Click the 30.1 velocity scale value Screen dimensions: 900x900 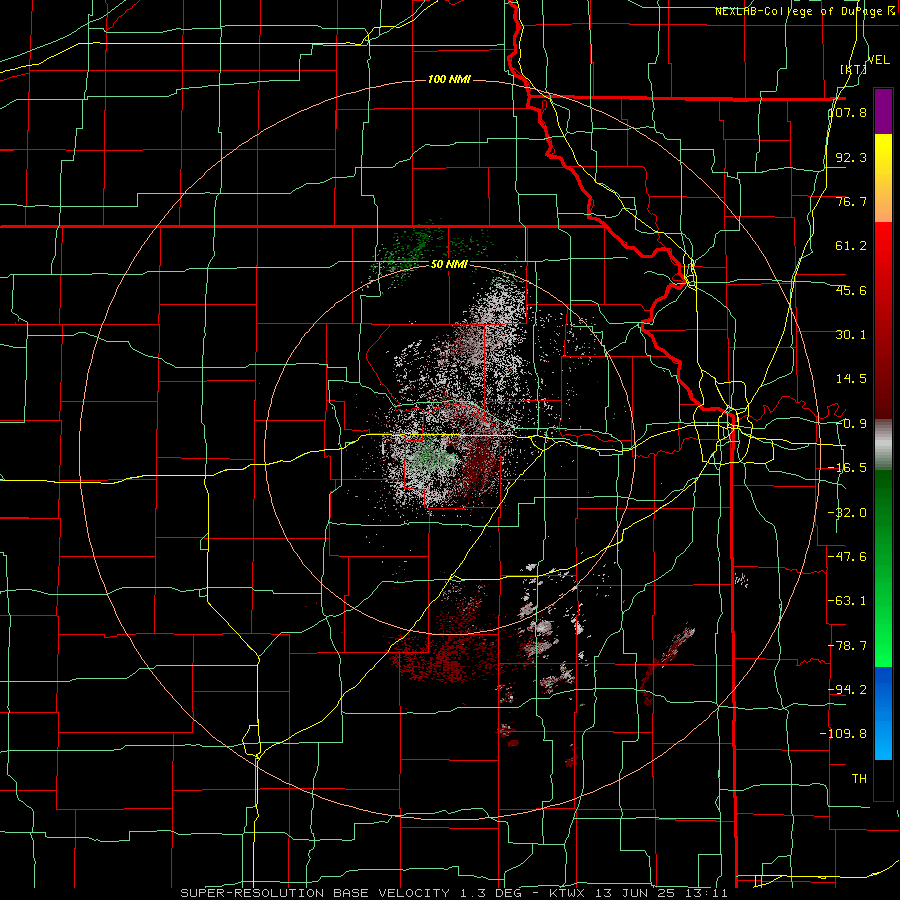[851, 335]
